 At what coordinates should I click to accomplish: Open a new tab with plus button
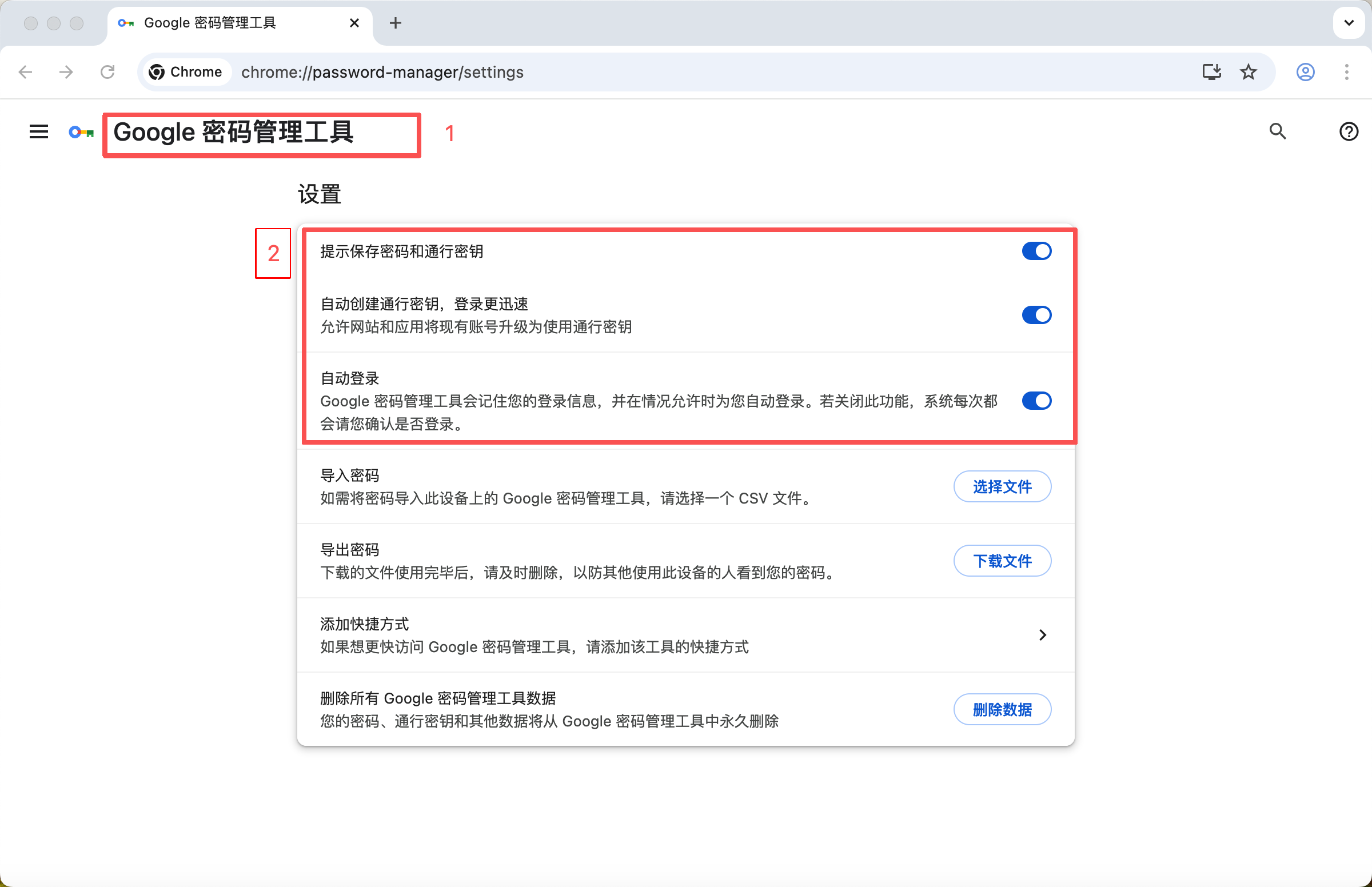pyautogui.click(x=395, y=23)
